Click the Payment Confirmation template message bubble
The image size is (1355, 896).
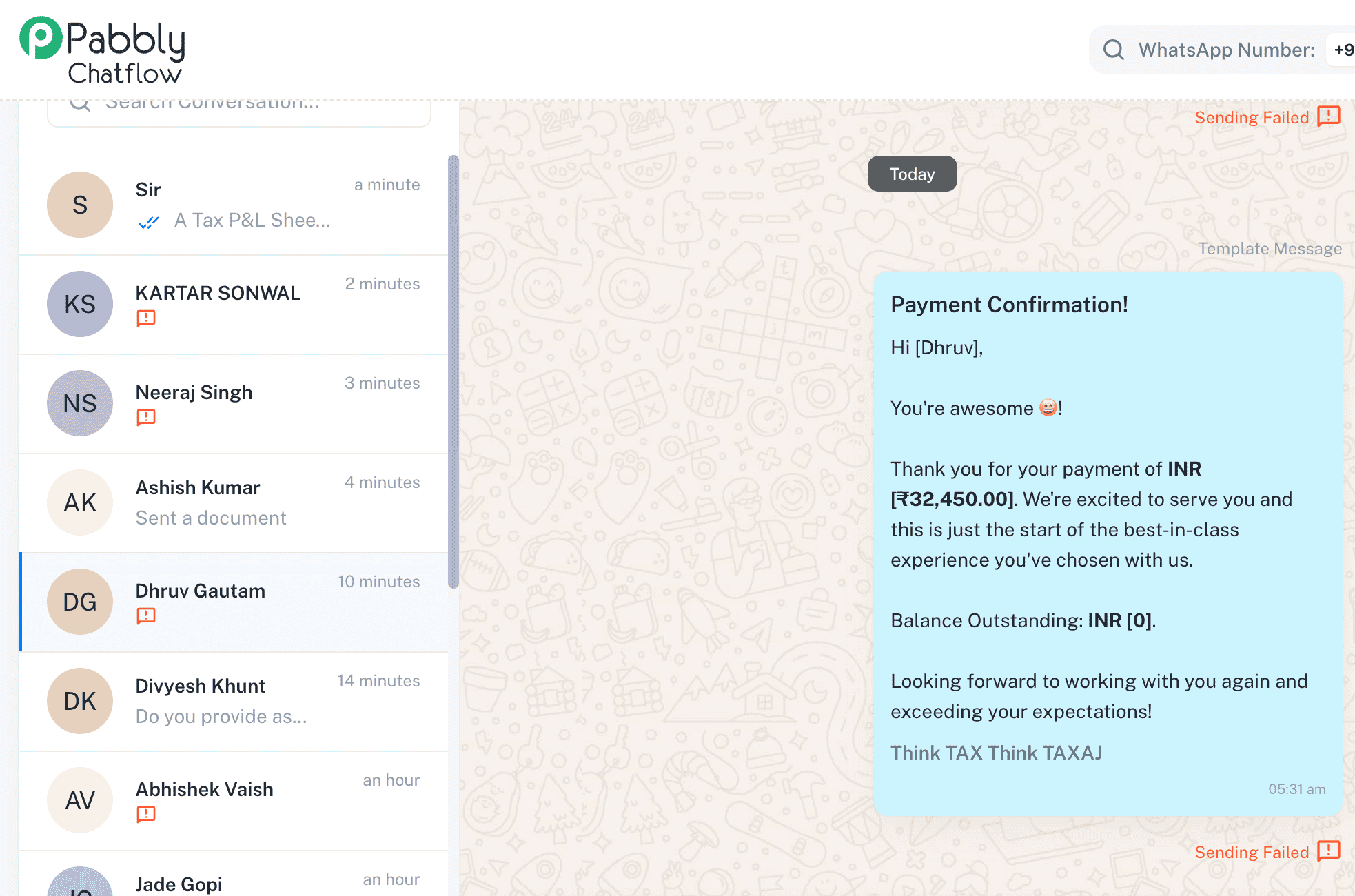pyautogui.click(x=1108, y=543)
